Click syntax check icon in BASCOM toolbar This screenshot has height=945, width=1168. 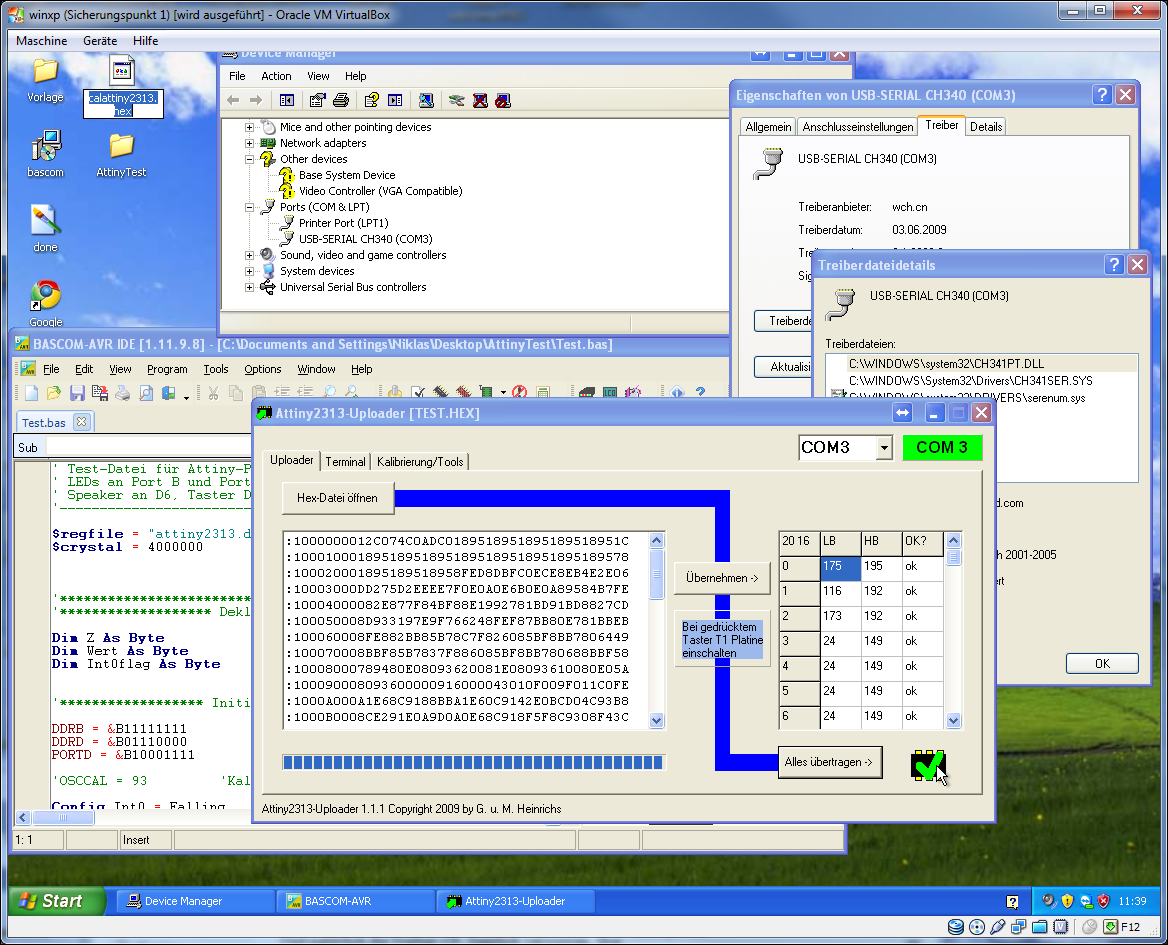point(418,392)
